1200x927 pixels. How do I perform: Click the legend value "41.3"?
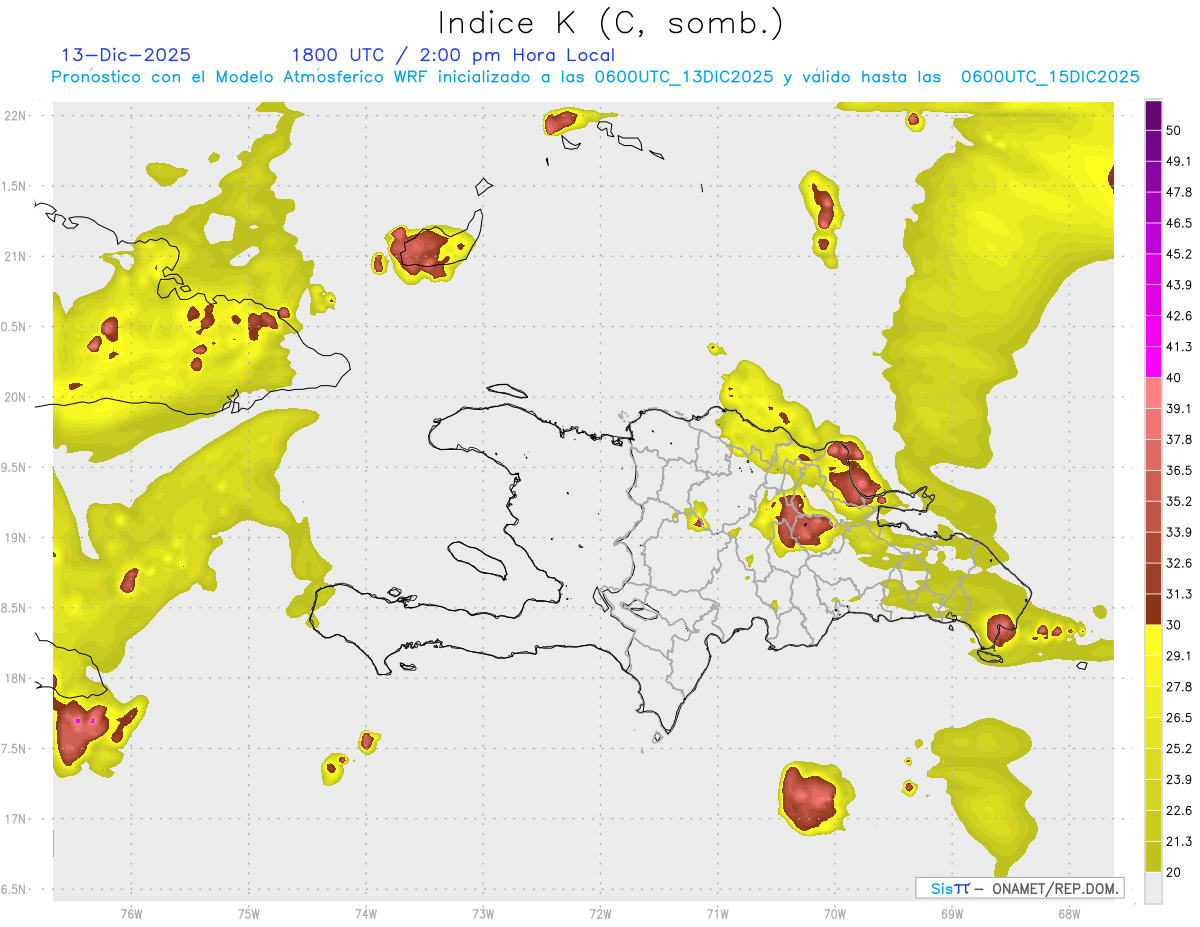click(x=1179, y=347)
